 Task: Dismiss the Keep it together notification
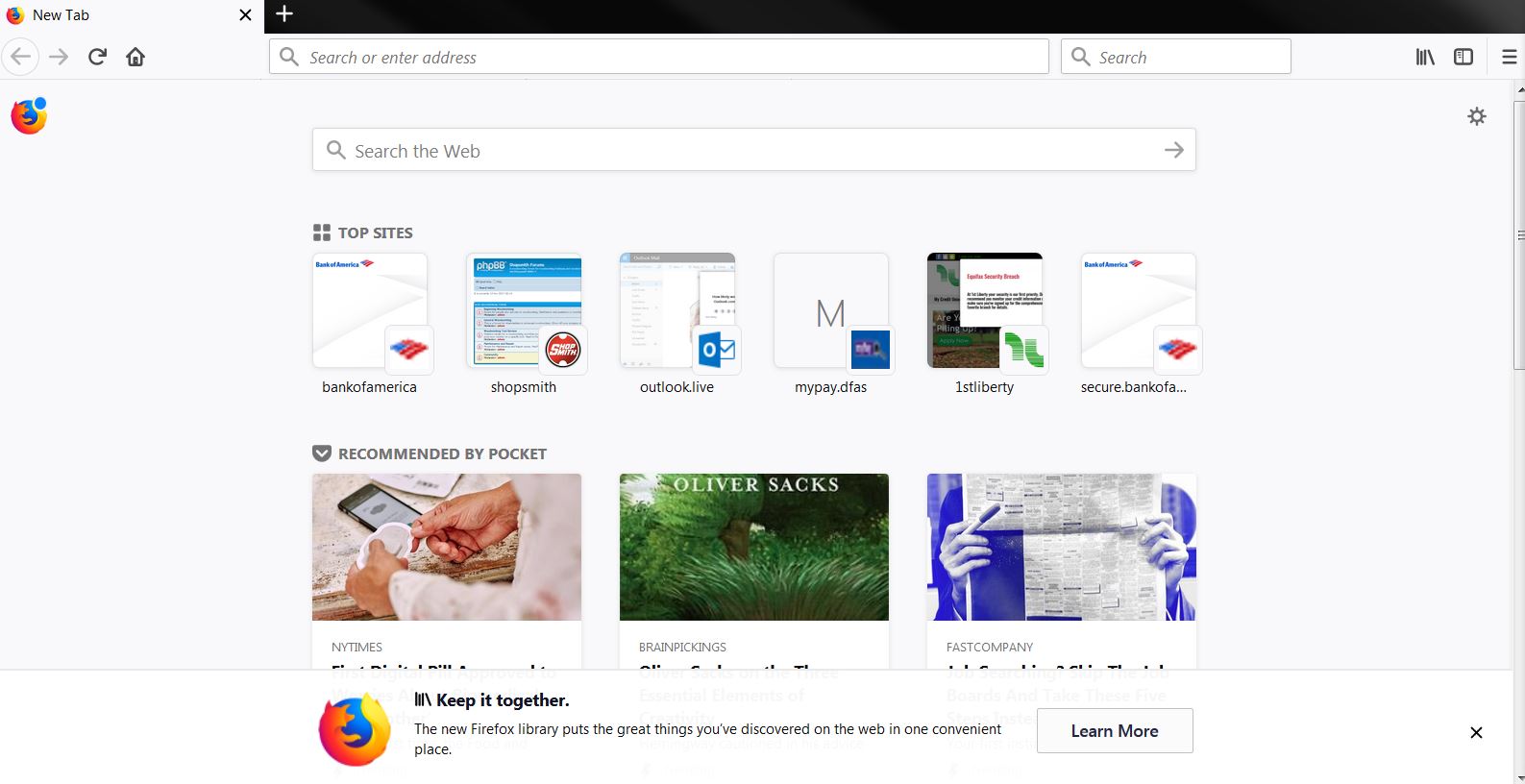coord(1476,733)
